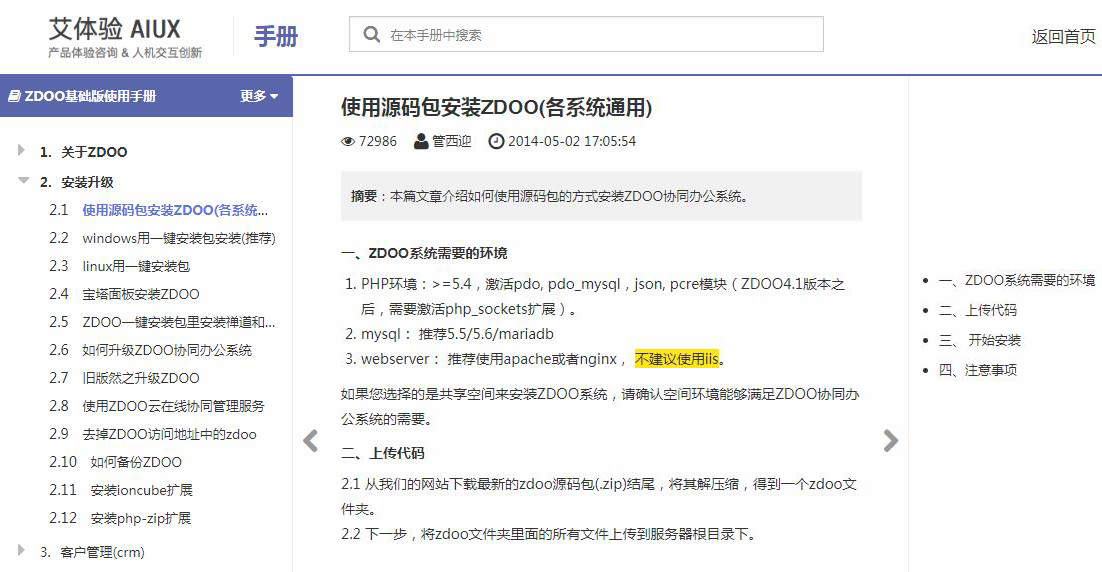Go to next article with right arrow

[890, 441]
